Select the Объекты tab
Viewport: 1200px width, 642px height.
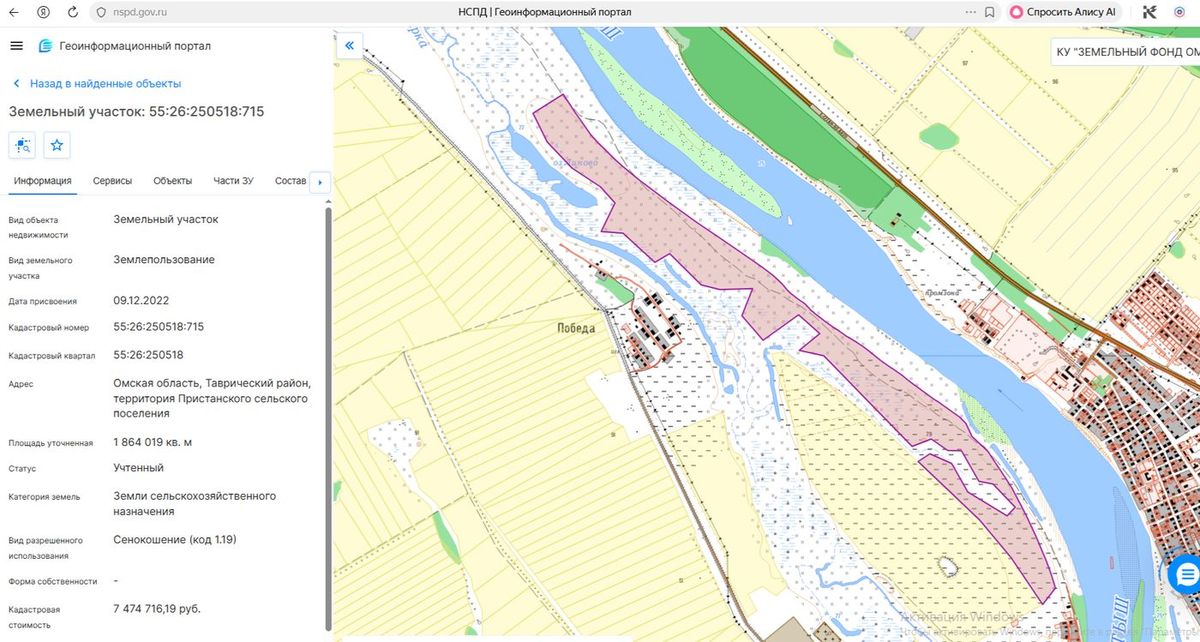coord(173,181)
